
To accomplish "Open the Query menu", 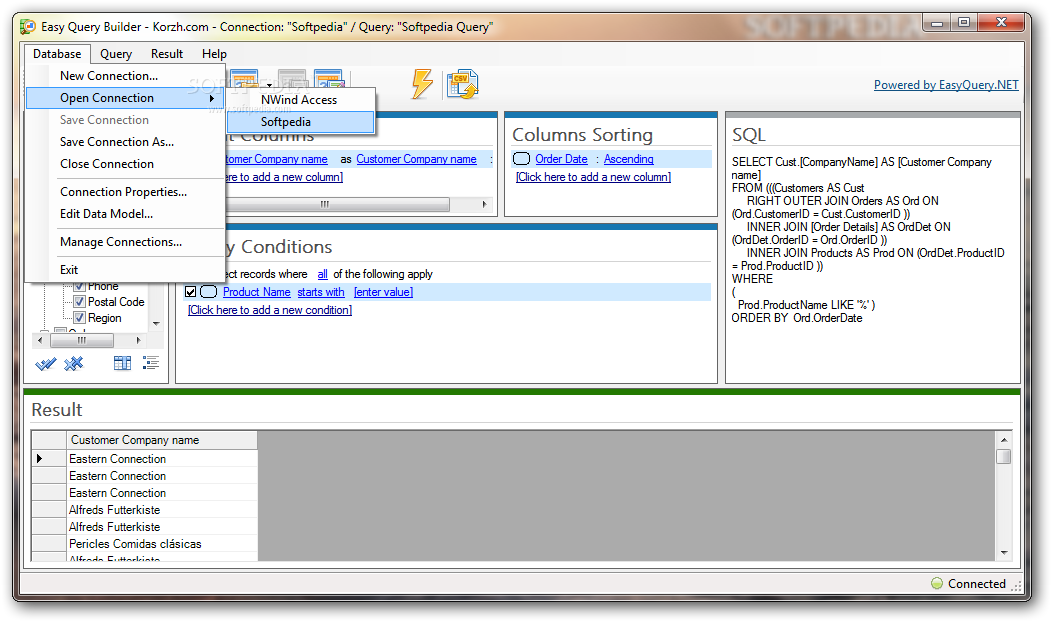I will [116, 54].
